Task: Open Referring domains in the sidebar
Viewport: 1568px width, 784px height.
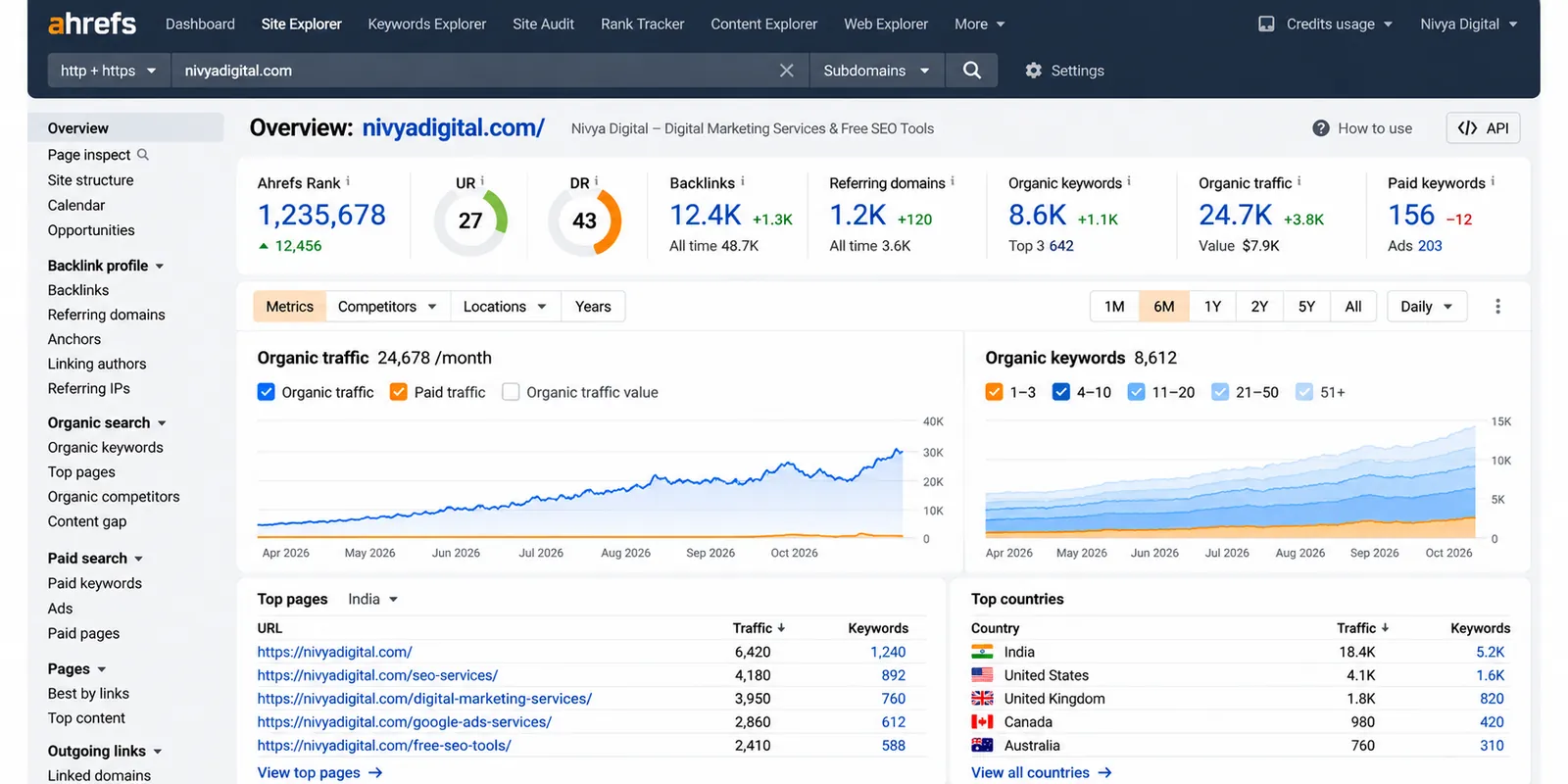Action: tap(107, 315)
